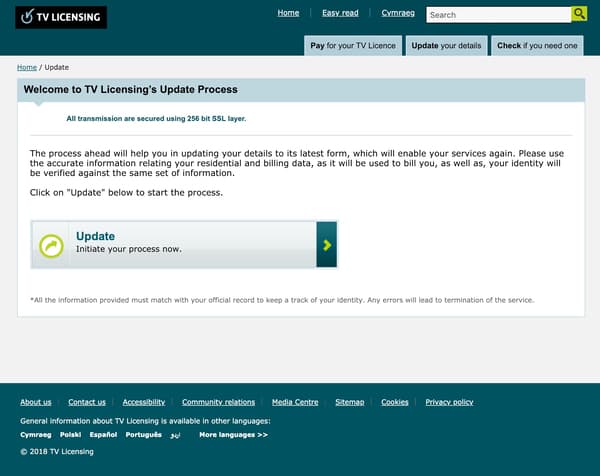
Task: Open the About us footer link
Action: pos(36,402)
